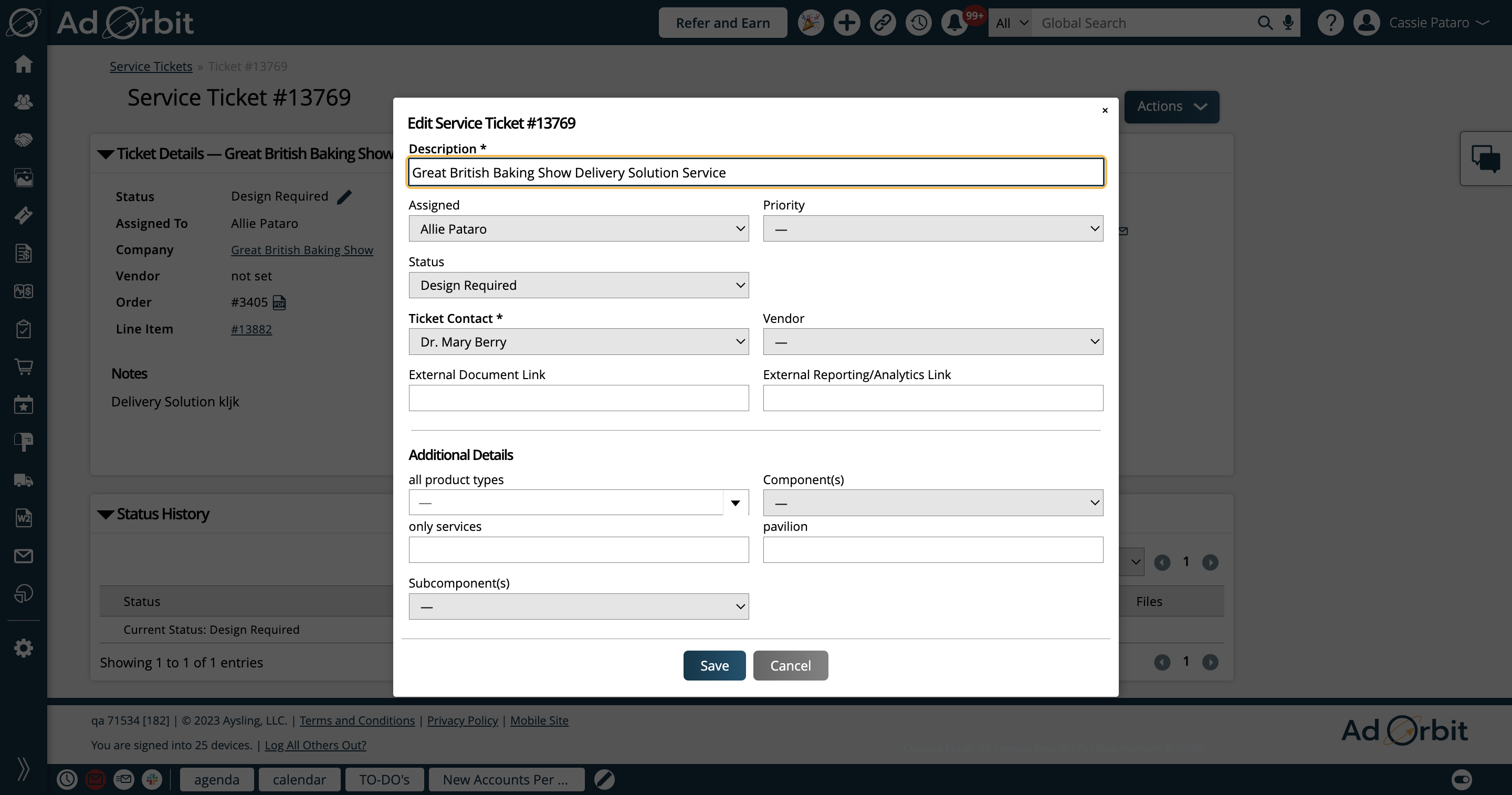Image resolution: width=1512 pixels, height=795 pixels.
Task: Open the All search scope dropdown
Action: tap(1011, 23)
